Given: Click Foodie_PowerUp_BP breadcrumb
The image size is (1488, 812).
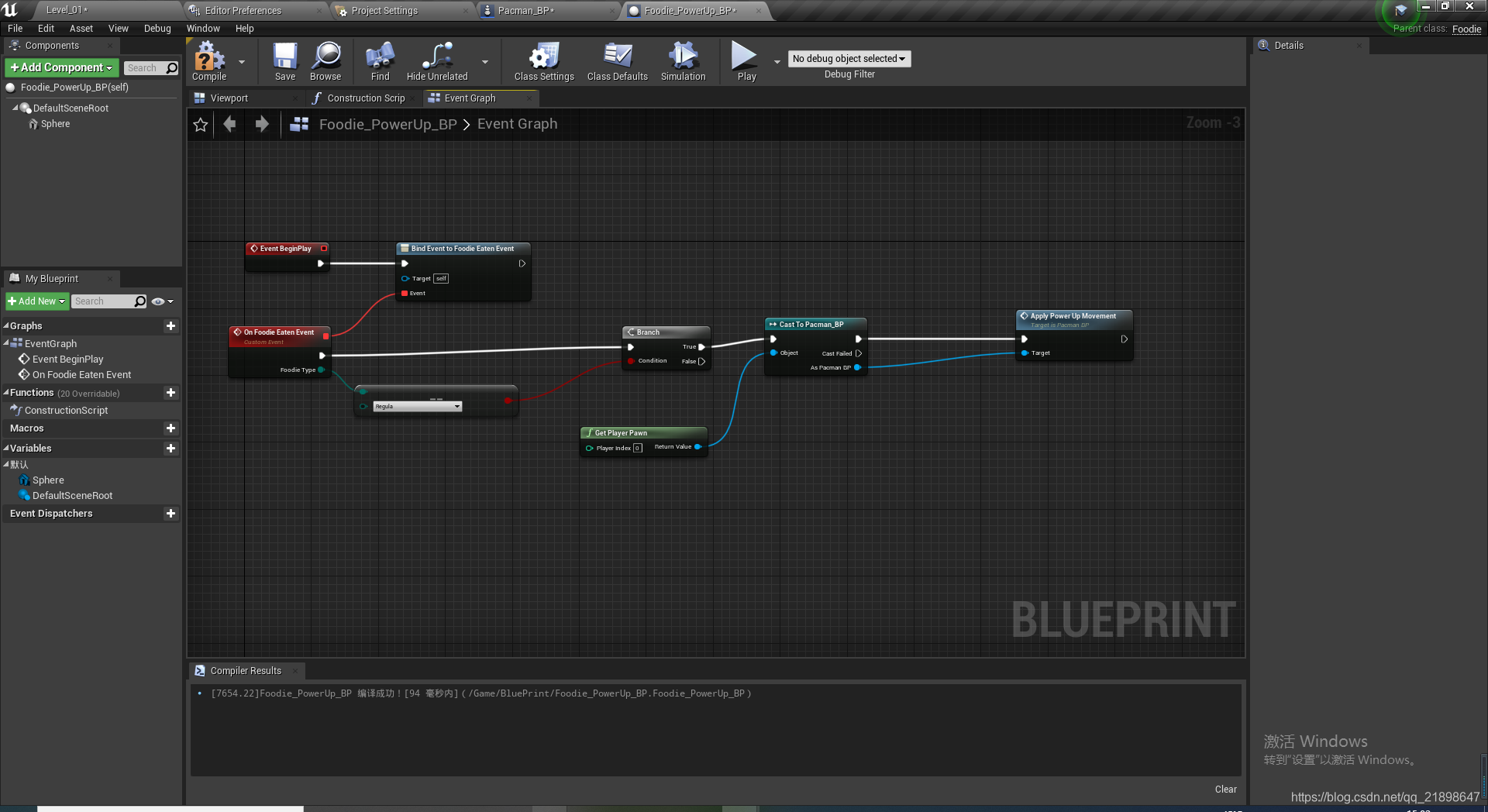Looking at the screenshot, I should 388,124.
